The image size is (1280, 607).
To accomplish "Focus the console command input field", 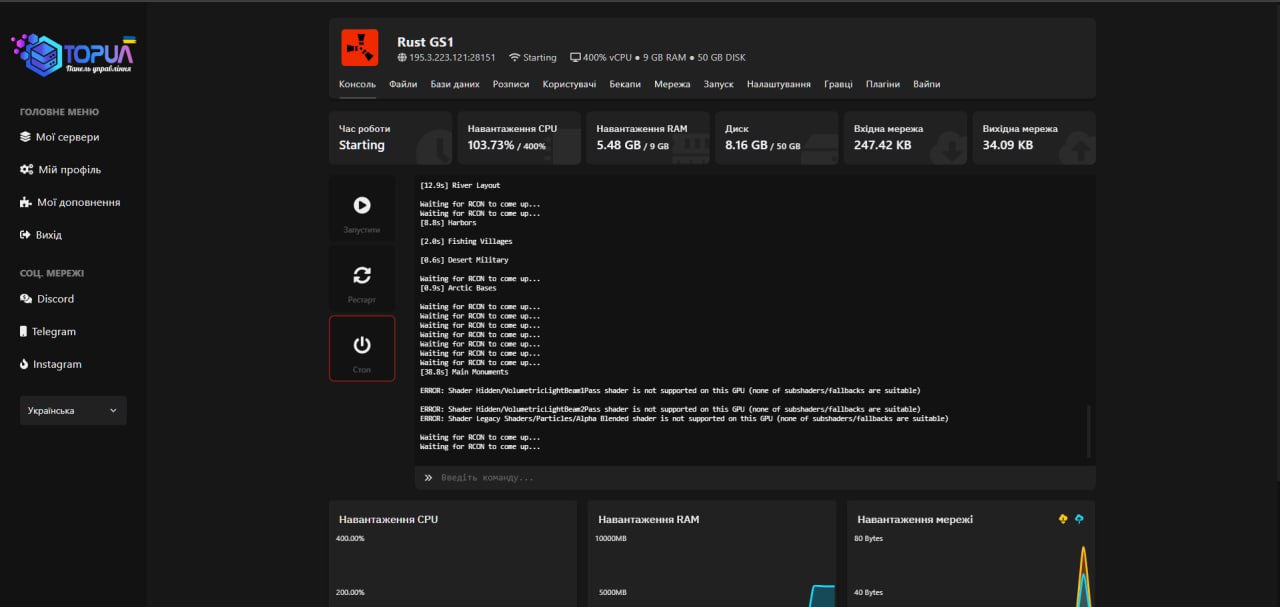I will 760,478.
